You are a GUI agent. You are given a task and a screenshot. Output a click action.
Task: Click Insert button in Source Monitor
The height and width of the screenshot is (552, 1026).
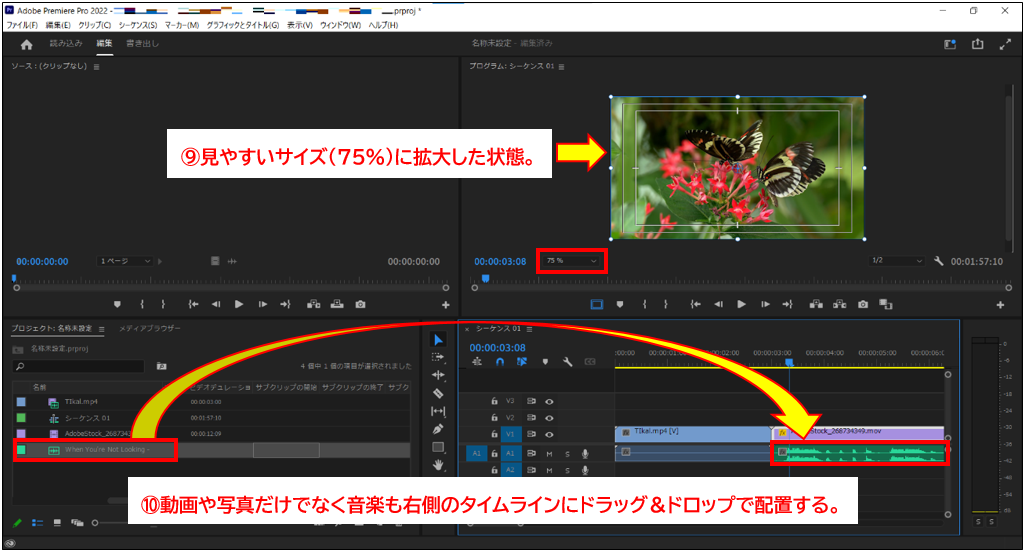313,304
